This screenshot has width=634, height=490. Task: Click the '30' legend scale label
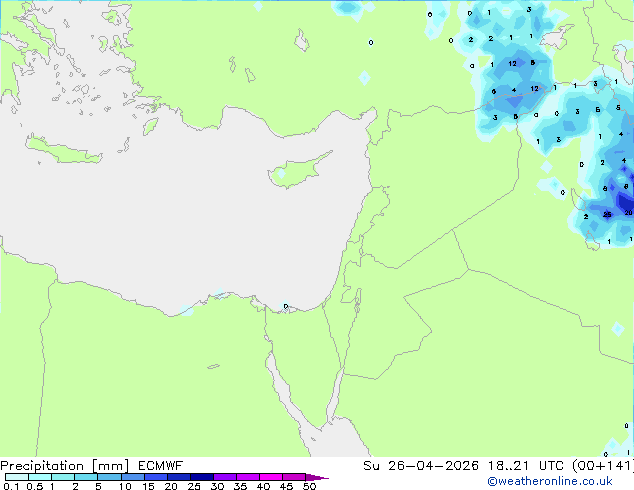217,486
